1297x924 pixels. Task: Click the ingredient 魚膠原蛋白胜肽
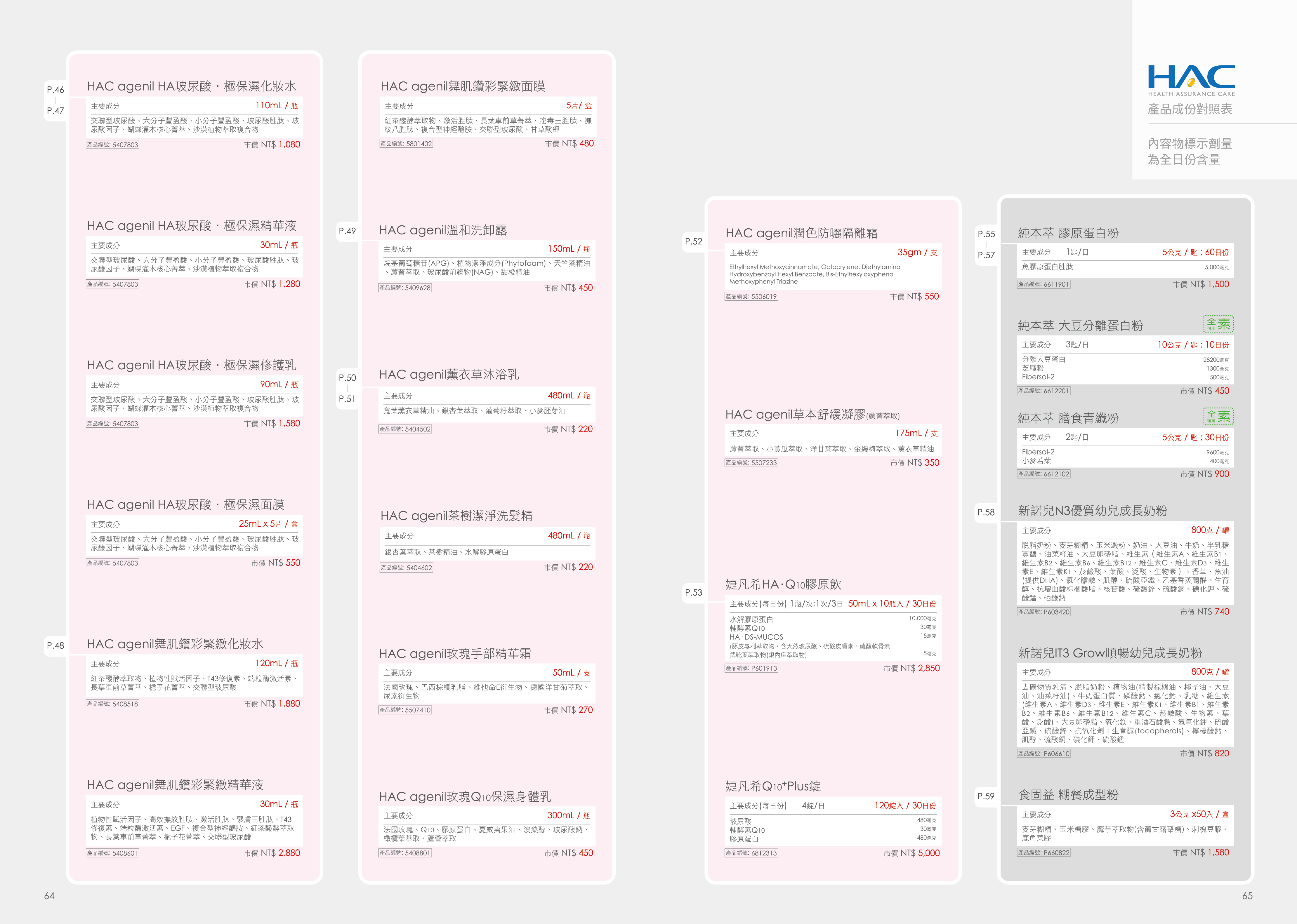click(x=1047, y=267)
